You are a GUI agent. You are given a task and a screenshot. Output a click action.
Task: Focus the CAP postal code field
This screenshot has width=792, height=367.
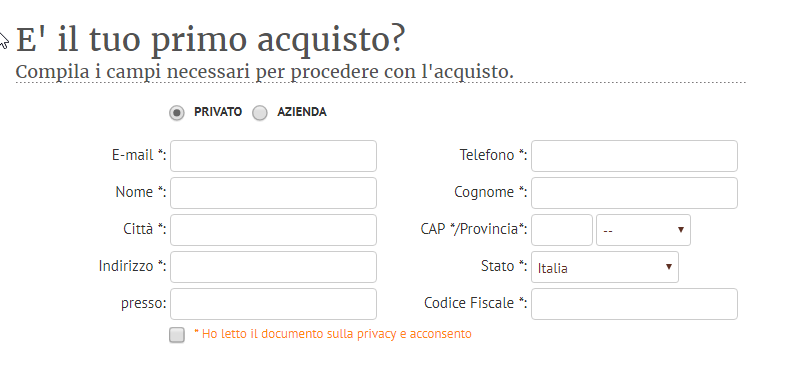(x=562, y=230)
